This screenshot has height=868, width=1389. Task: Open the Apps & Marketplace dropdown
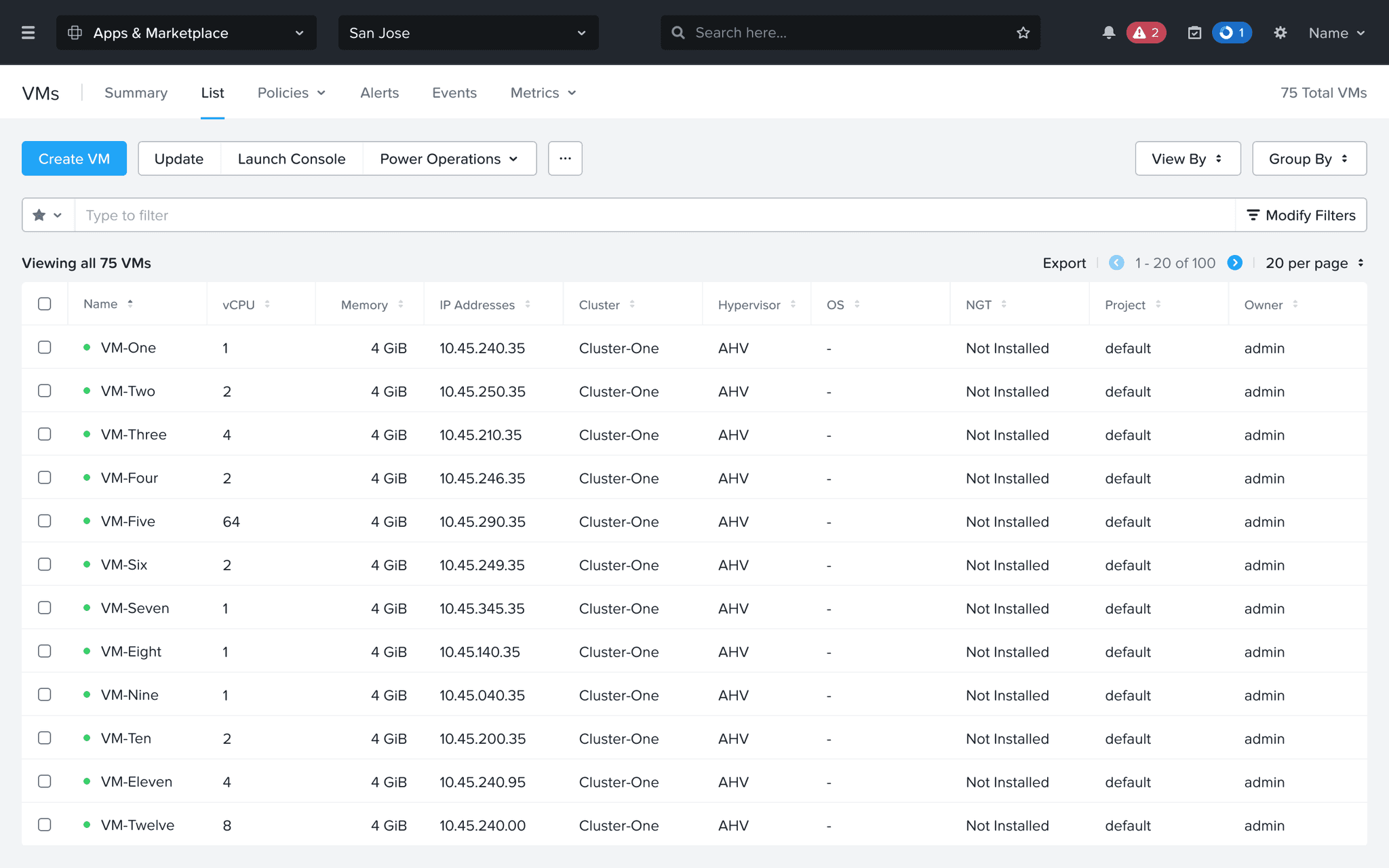click(186, 33)
